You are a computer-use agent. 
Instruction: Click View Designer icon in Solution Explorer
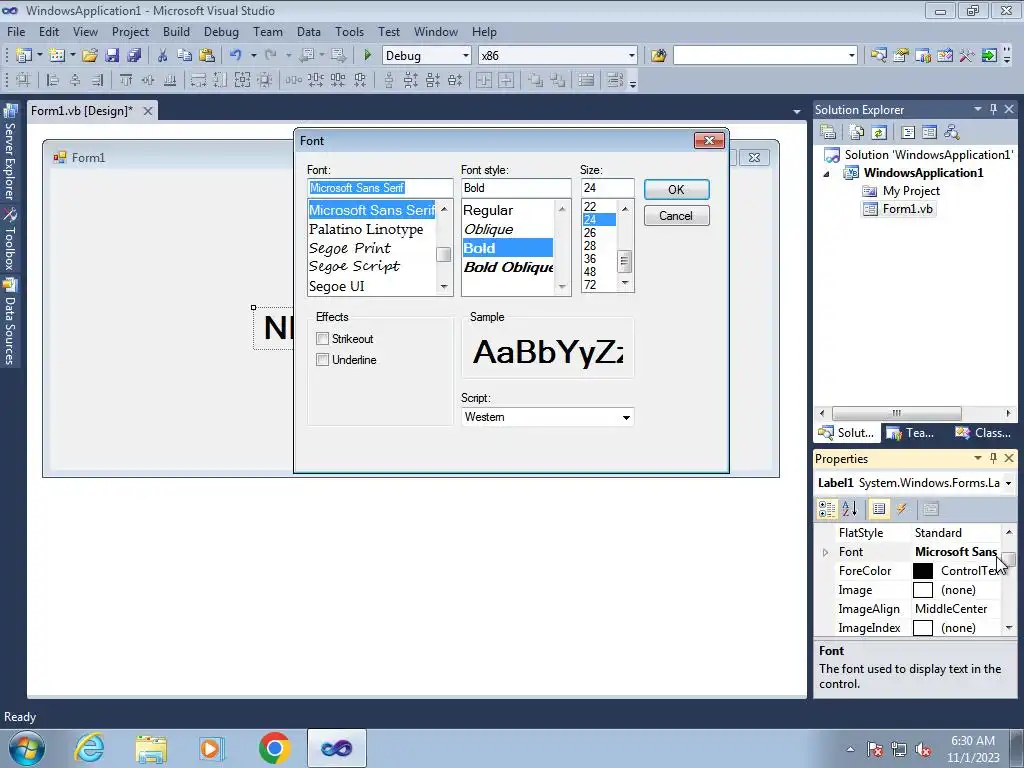[x=929, y=133]
